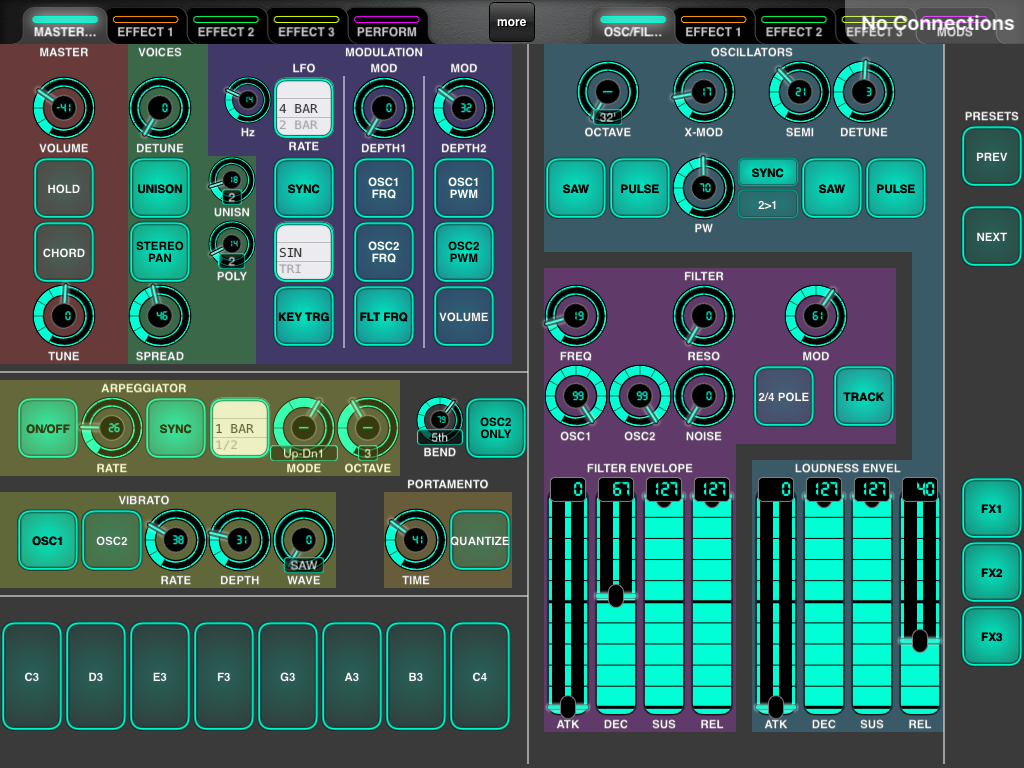Toggle the CHORD button
Viewport: 1024px width, 768px height.
click(63, 253)
